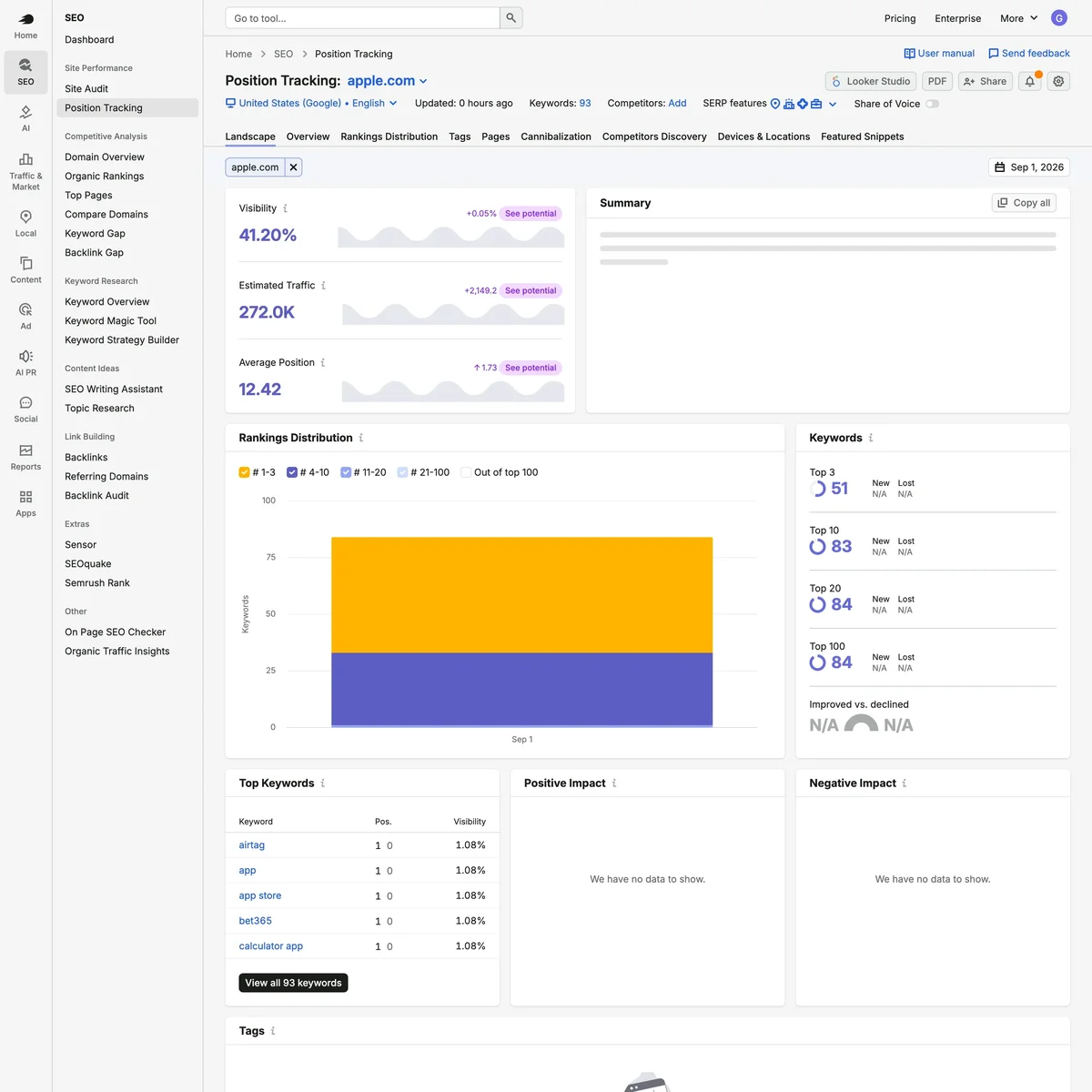Open the Reports sidebar section
The width and height of the screenshot is (1092, 1092).
(25, 457)
